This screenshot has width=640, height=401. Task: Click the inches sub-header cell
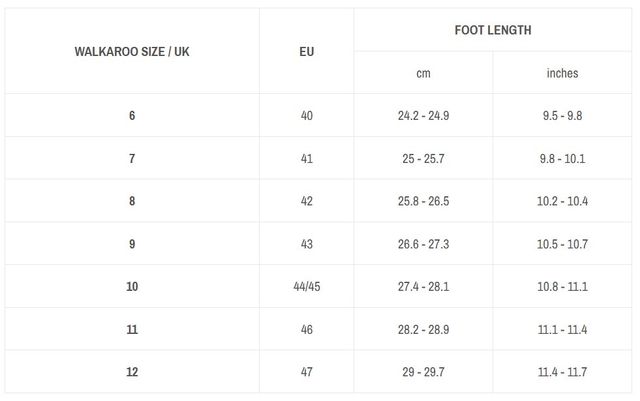tap(562, 73)
